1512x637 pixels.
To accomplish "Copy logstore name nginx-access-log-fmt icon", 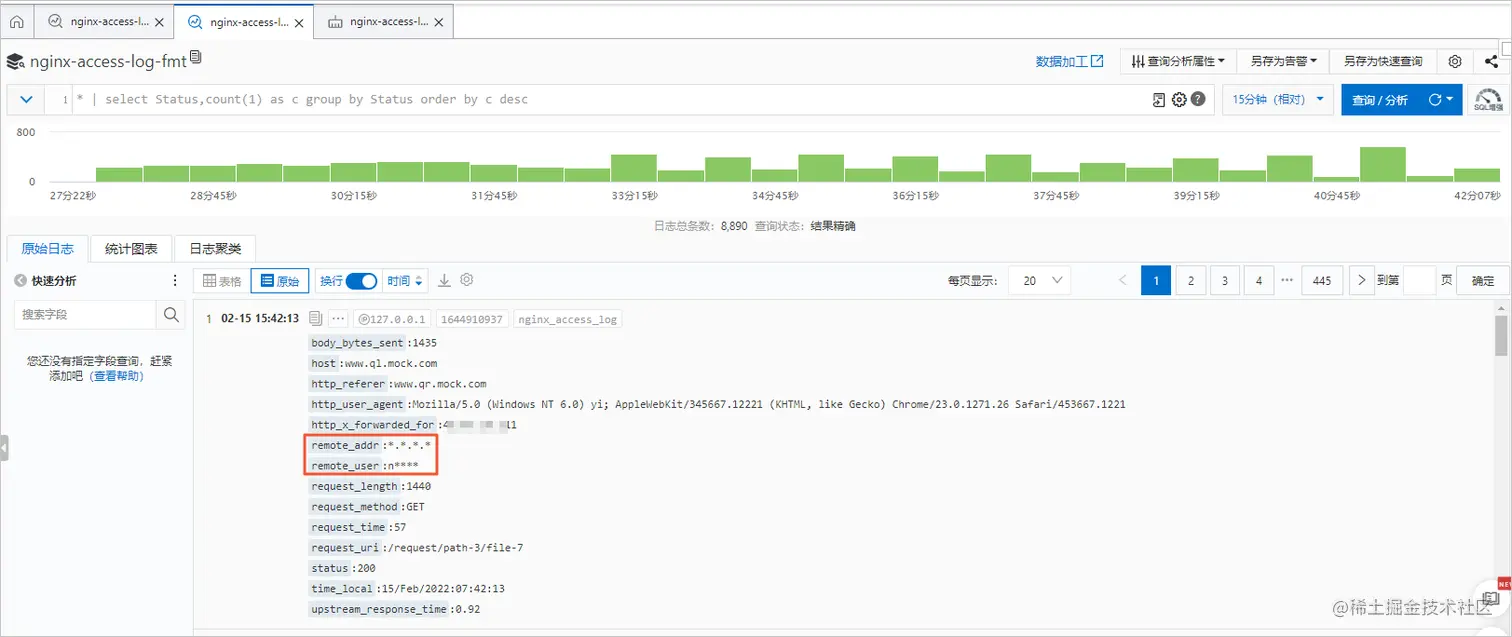I will [196, 58].
